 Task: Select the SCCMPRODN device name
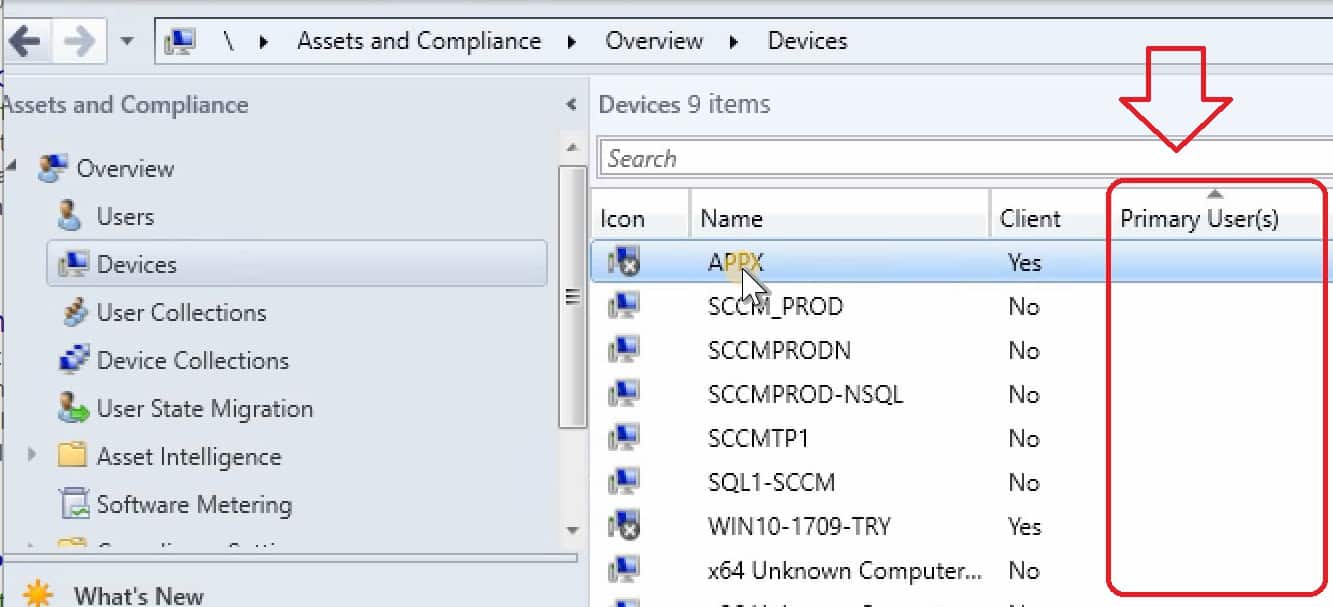pyautogui.click(x=779, y=351)
